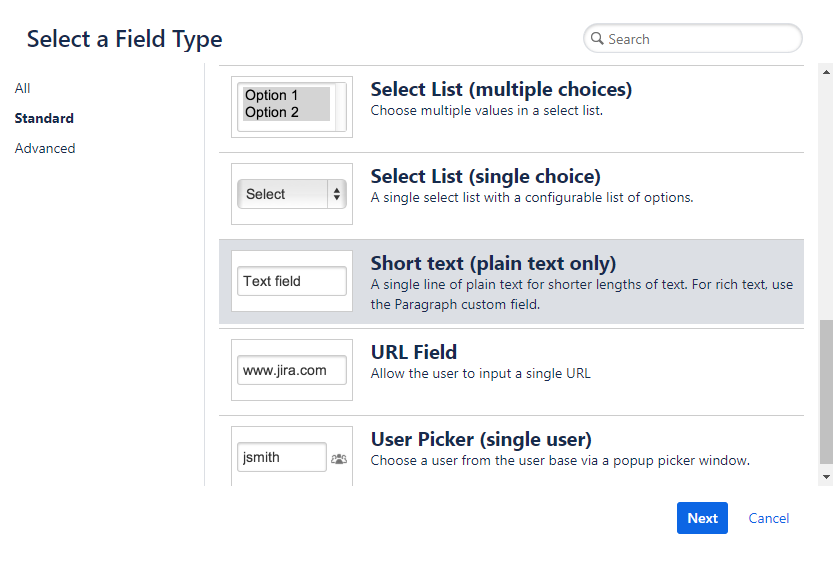833x573 pixels.
Task: Click the scrollbar up arrow
Action: (826, 72)
